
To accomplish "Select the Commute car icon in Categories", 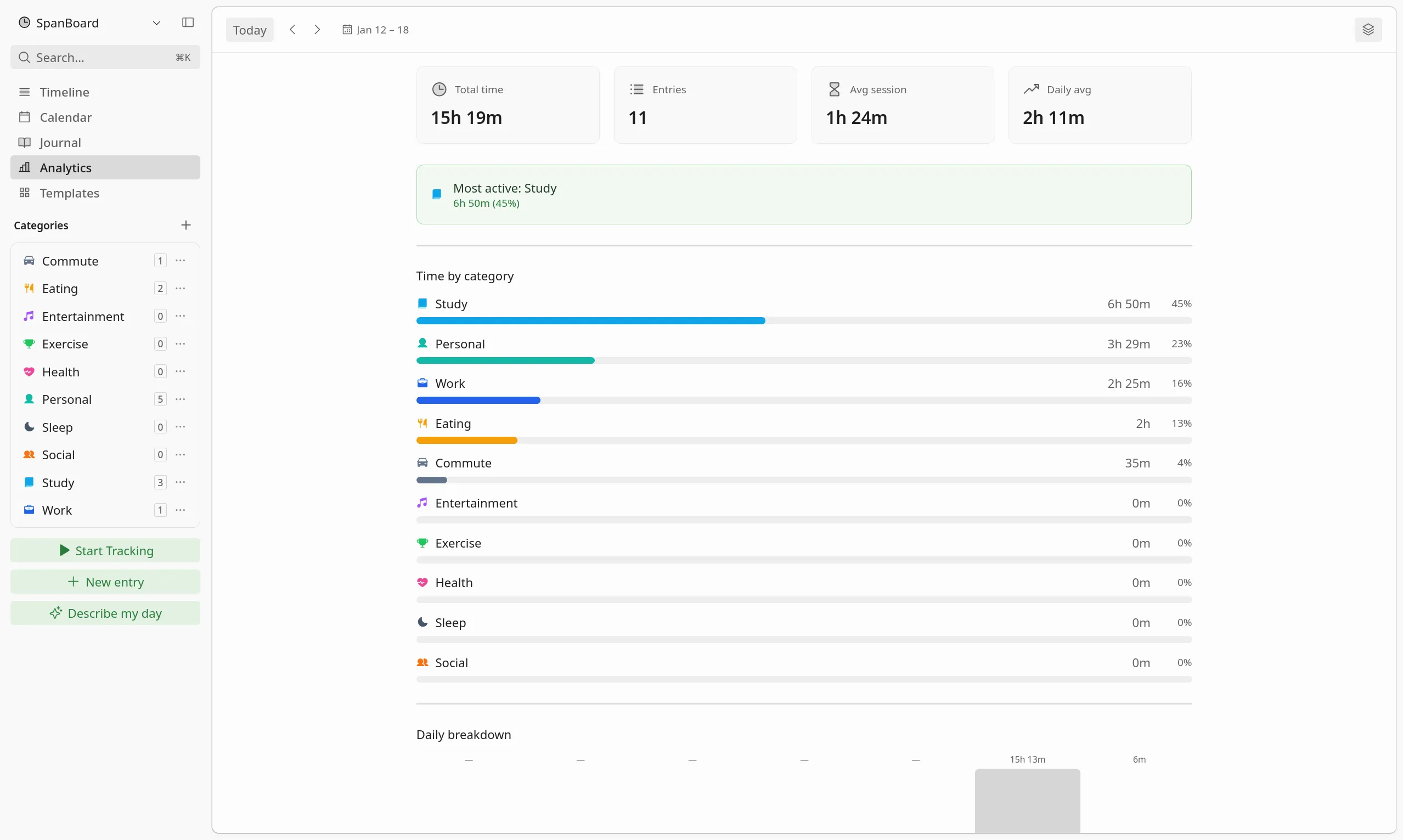I will [30, 261].
